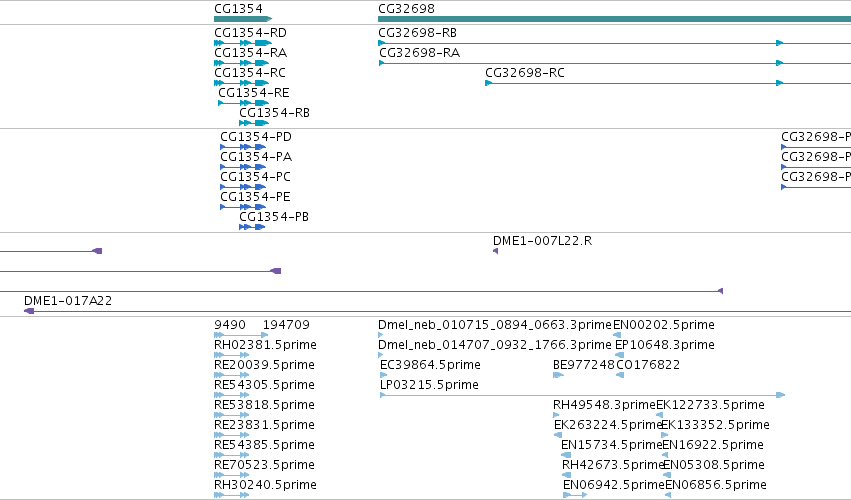Click the arrow glyph under BE977248

[558, 375]
